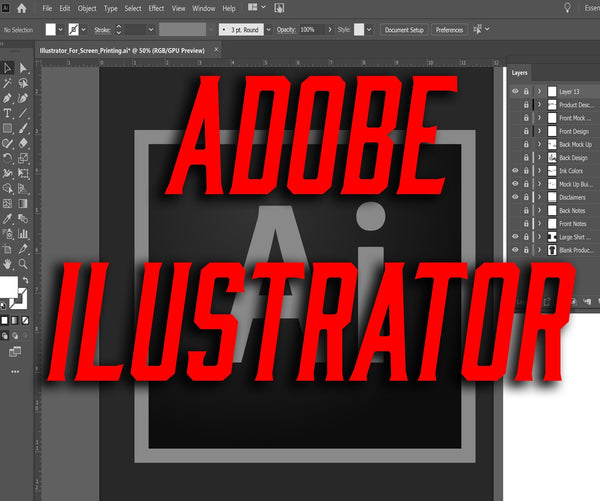Select the Rectangle tool
The height and width of the screenshot is (501, 600).
(7, 128)
